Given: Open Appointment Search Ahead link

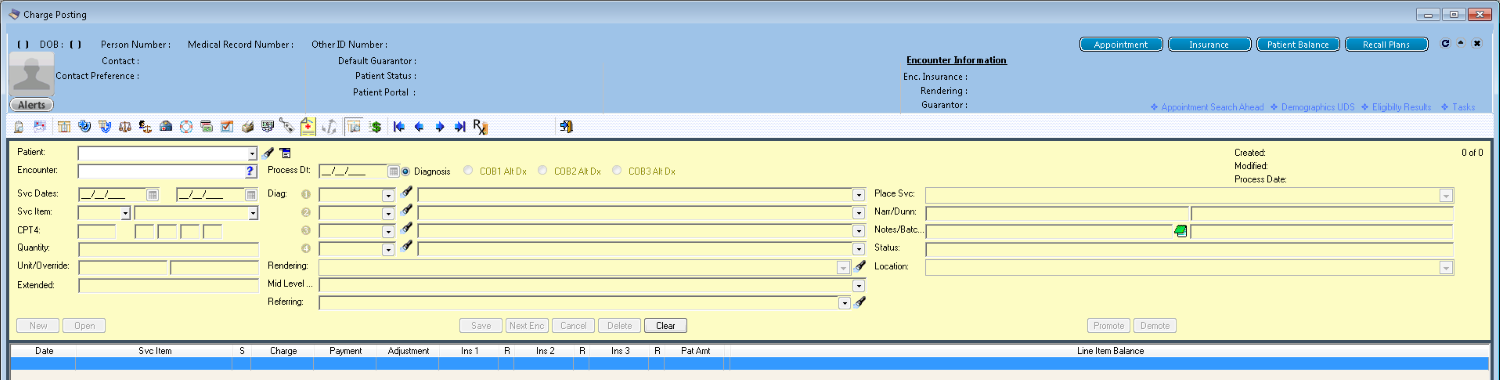Looking at the screenshot, I should 1207,107.
